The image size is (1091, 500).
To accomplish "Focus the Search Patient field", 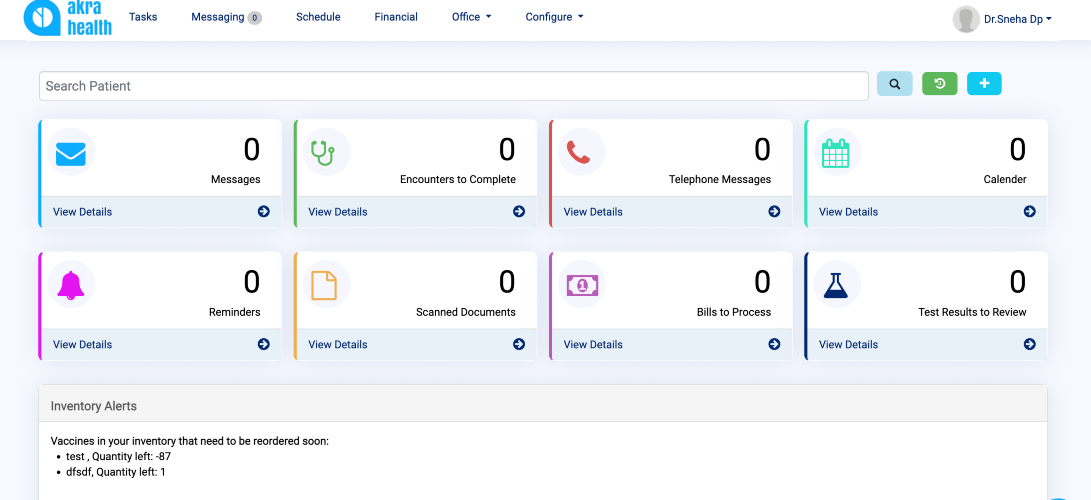I will click(x=454, y=86).
